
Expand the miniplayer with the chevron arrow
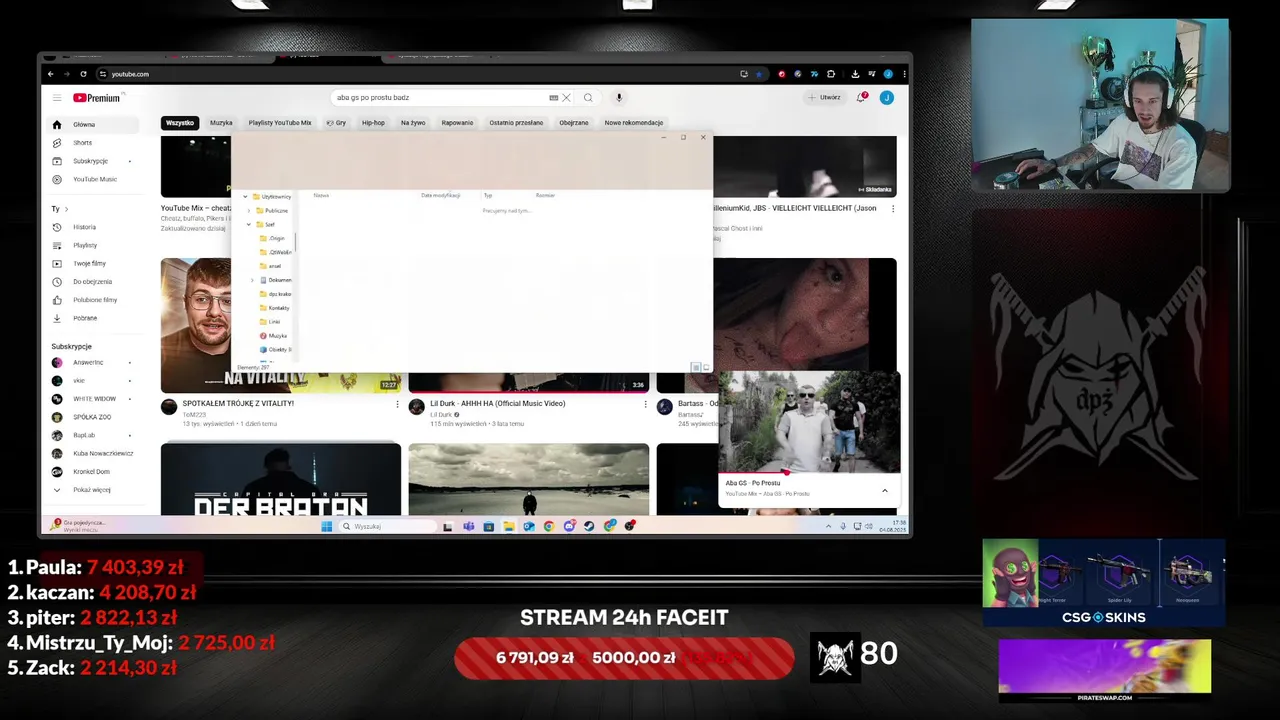click(885, 490)
